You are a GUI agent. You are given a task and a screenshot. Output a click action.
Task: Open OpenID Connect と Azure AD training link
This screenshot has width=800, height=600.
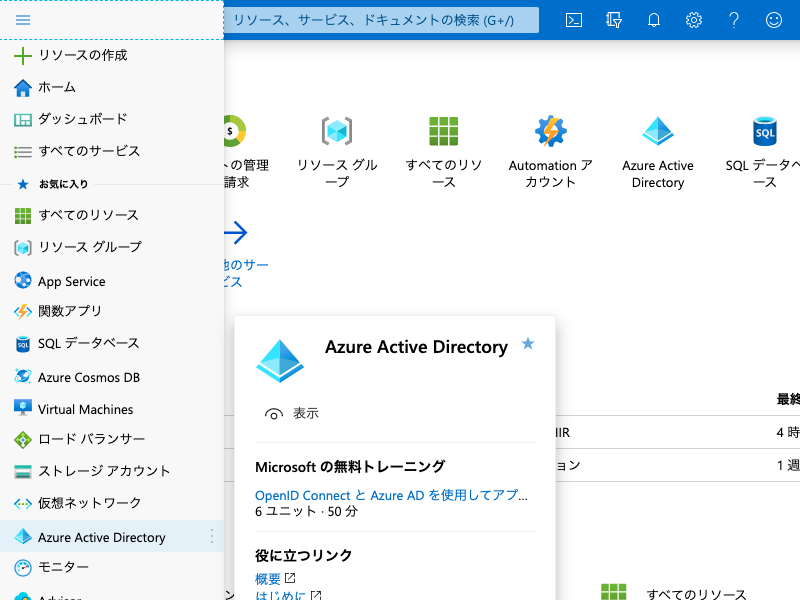tap(391, 495)
